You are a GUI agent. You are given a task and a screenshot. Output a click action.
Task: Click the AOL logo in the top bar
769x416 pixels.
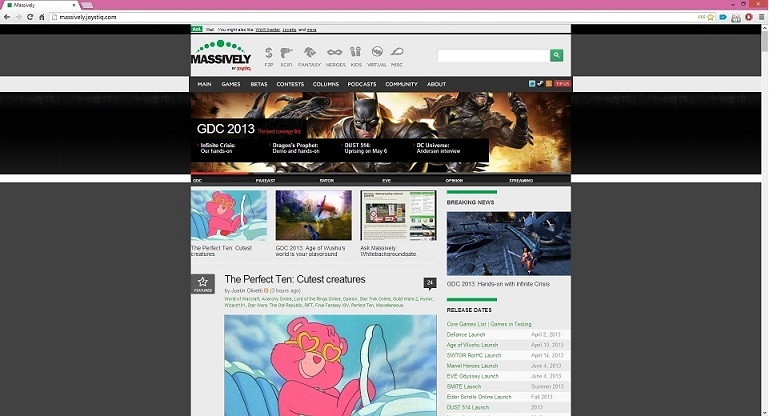196,29
